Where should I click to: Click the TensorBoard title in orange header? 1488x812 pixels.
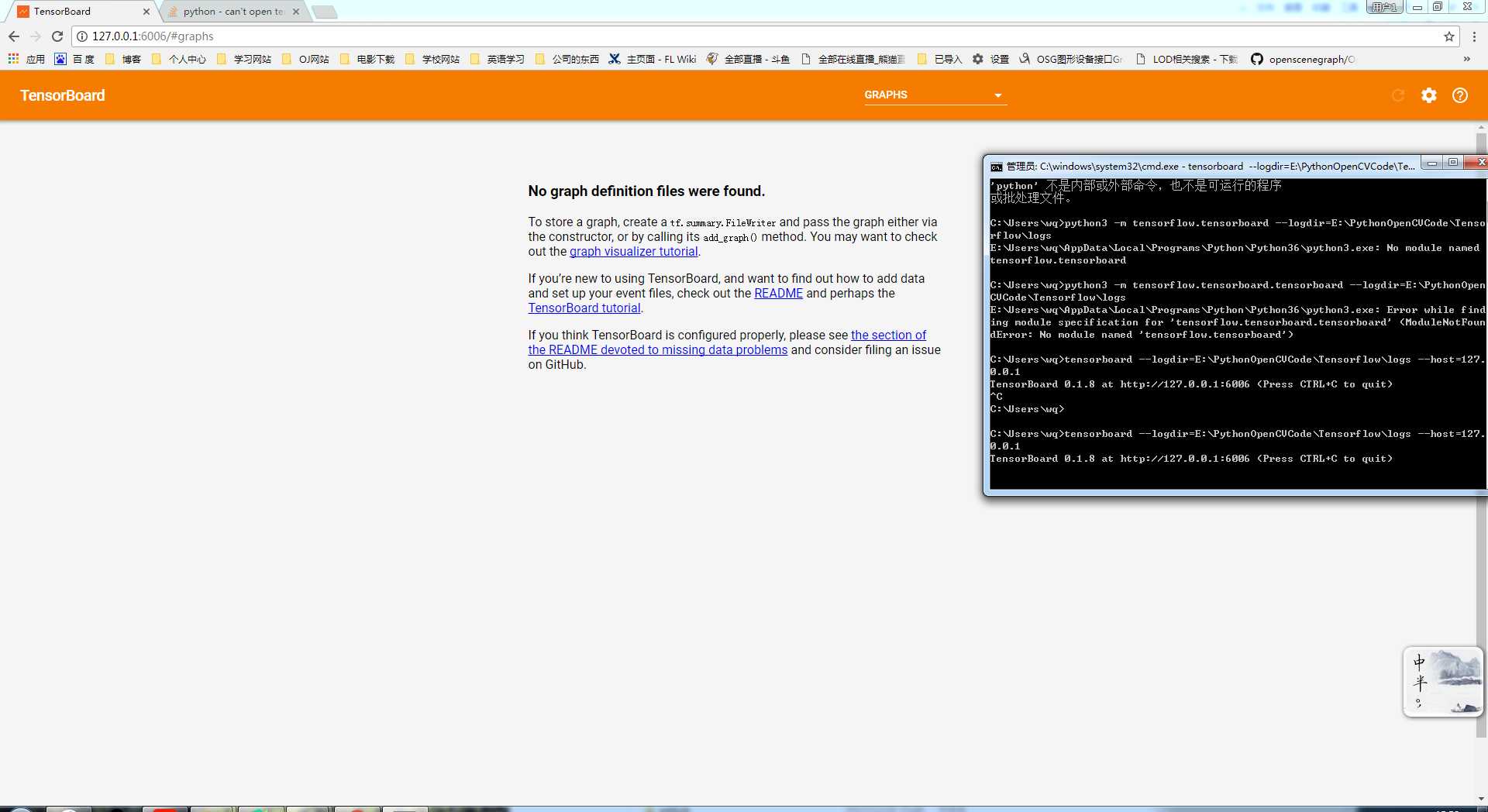(x=63, y=95)
